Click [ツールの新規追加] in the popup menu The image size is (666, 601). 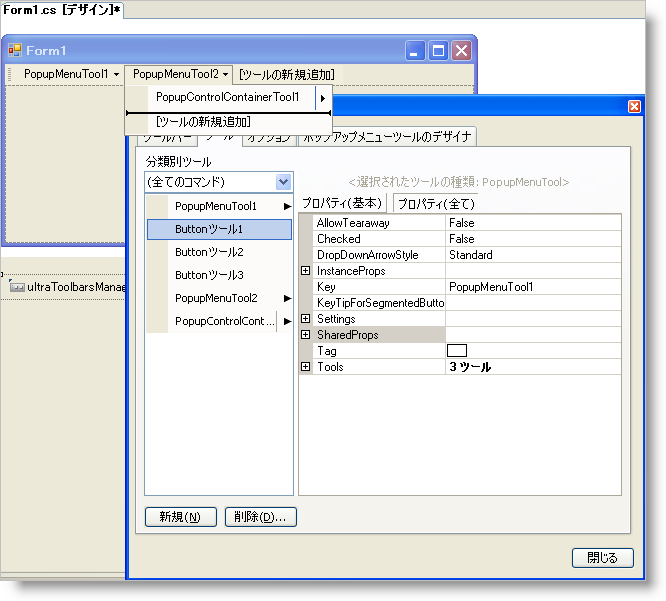point(203,122)
